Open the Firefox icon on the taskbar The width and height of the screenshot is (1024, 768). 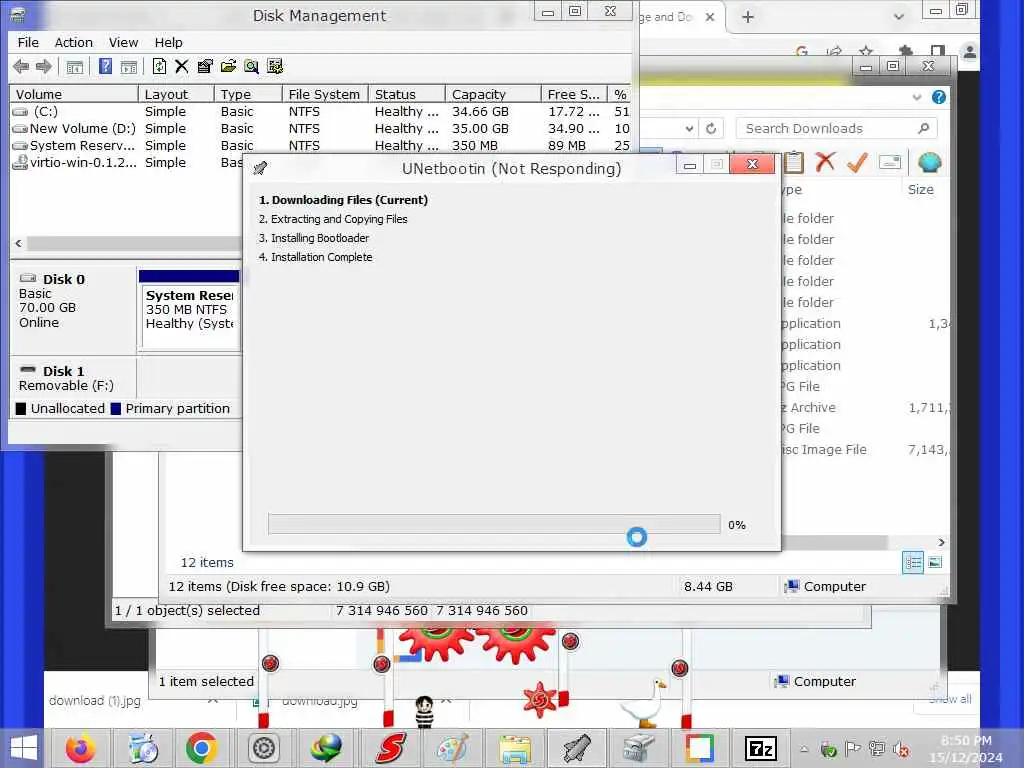tap(80, 748)
